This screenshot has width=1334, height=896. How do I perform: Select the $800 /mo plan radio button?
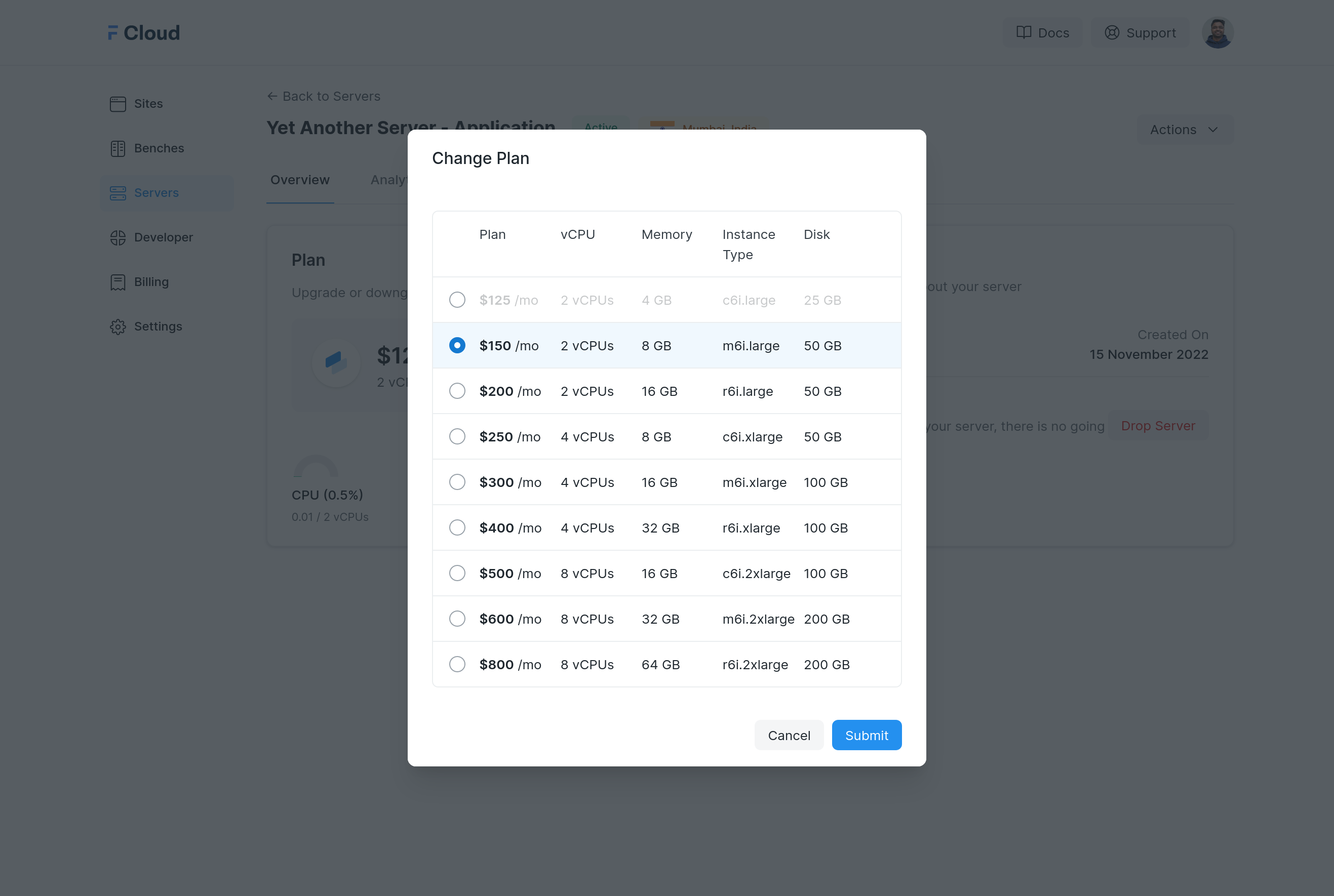pos(457,664)
